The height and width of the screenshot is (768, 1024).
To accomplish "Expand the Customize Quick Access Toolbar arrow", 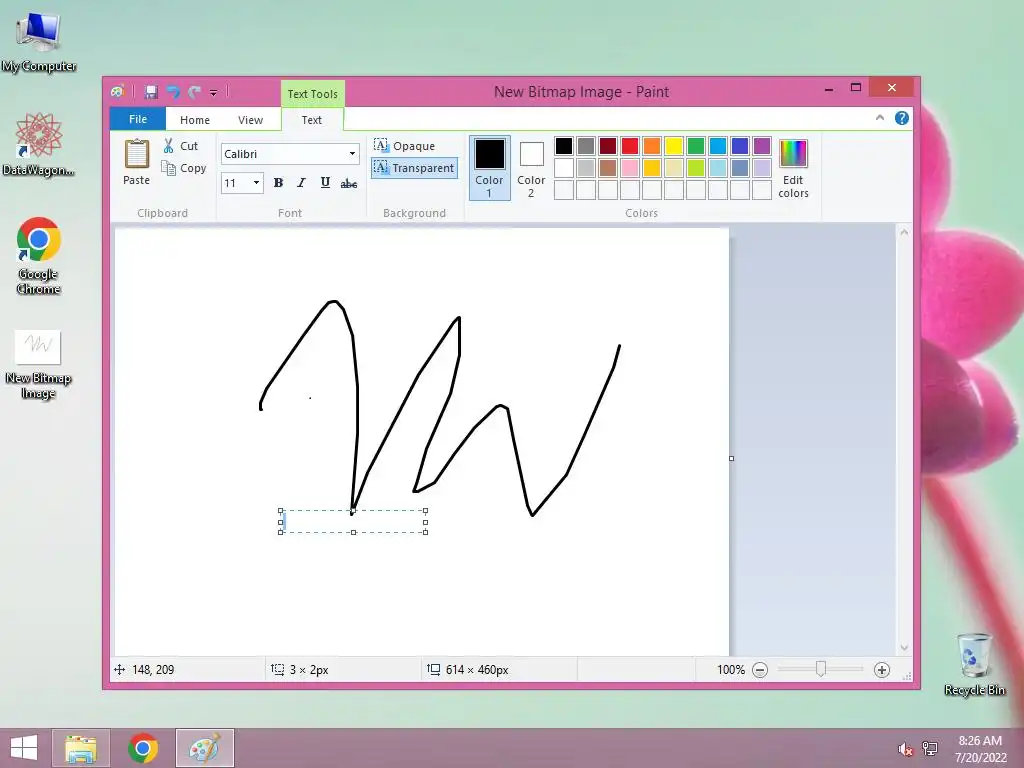I will click(214, 93).
